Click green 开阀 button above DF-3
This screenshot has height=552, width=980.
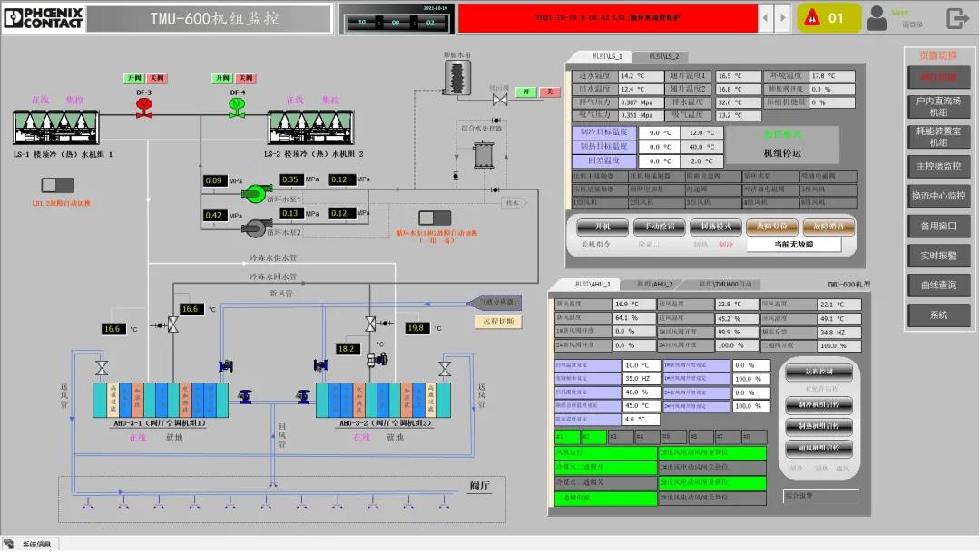(x=134, y=78)
